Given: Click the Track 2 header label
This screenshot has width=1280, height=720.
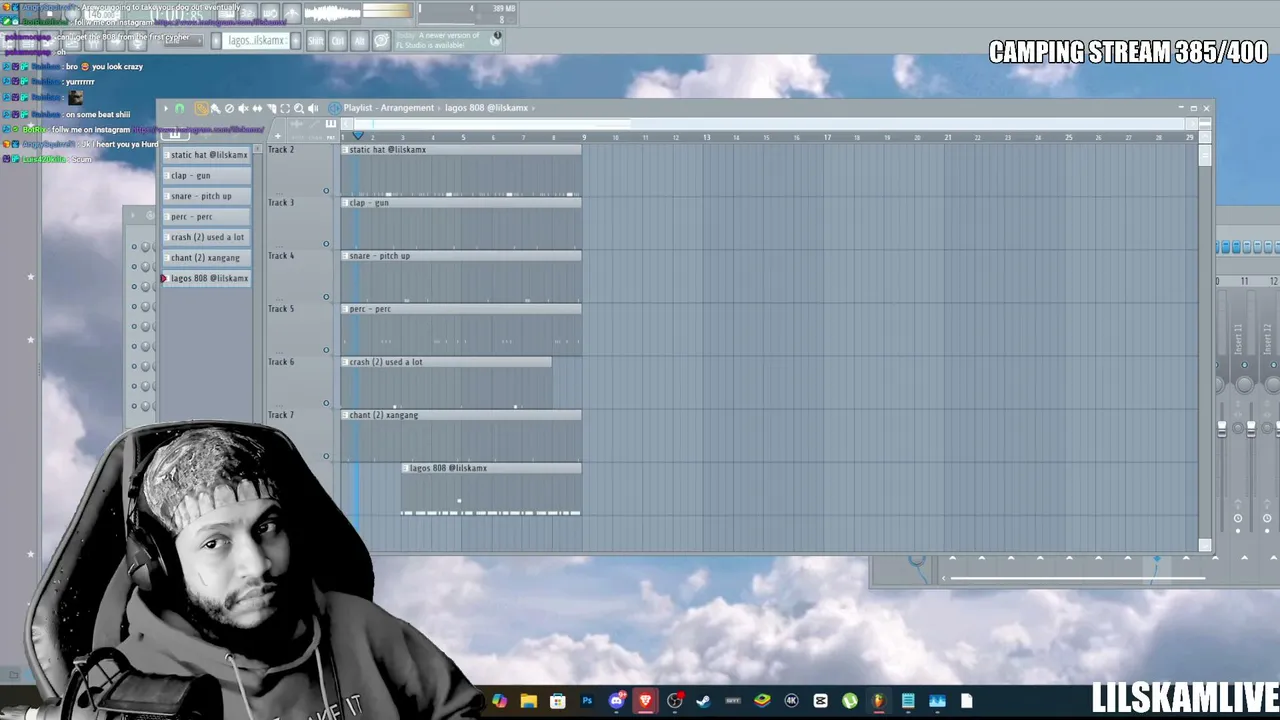Looking at the screenshot, I should [x=281, y=150].
